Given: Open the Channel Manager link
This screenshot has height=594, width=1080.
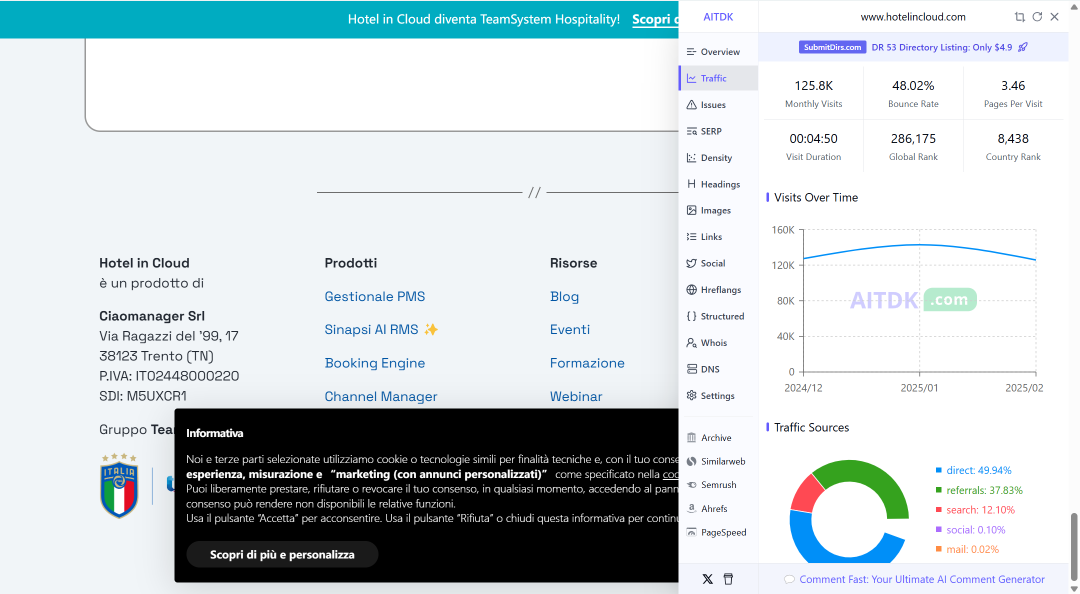Looking at the screenshot, I should [381, 396].
